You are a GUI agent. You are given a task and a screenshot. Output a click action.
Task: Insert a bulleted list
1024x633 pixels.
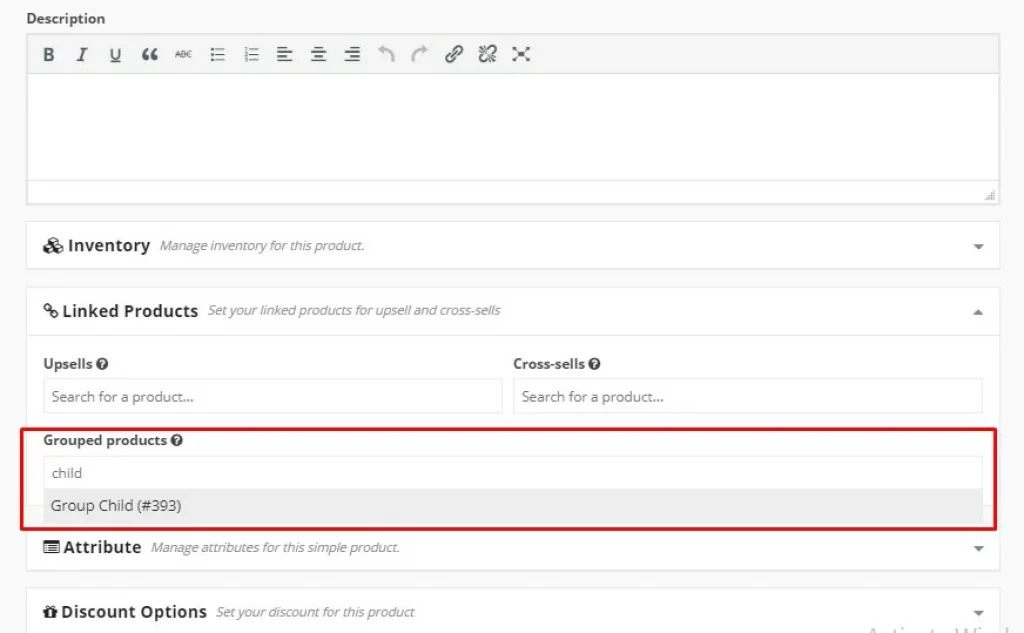pyautogui.click(x=217, y=54)
